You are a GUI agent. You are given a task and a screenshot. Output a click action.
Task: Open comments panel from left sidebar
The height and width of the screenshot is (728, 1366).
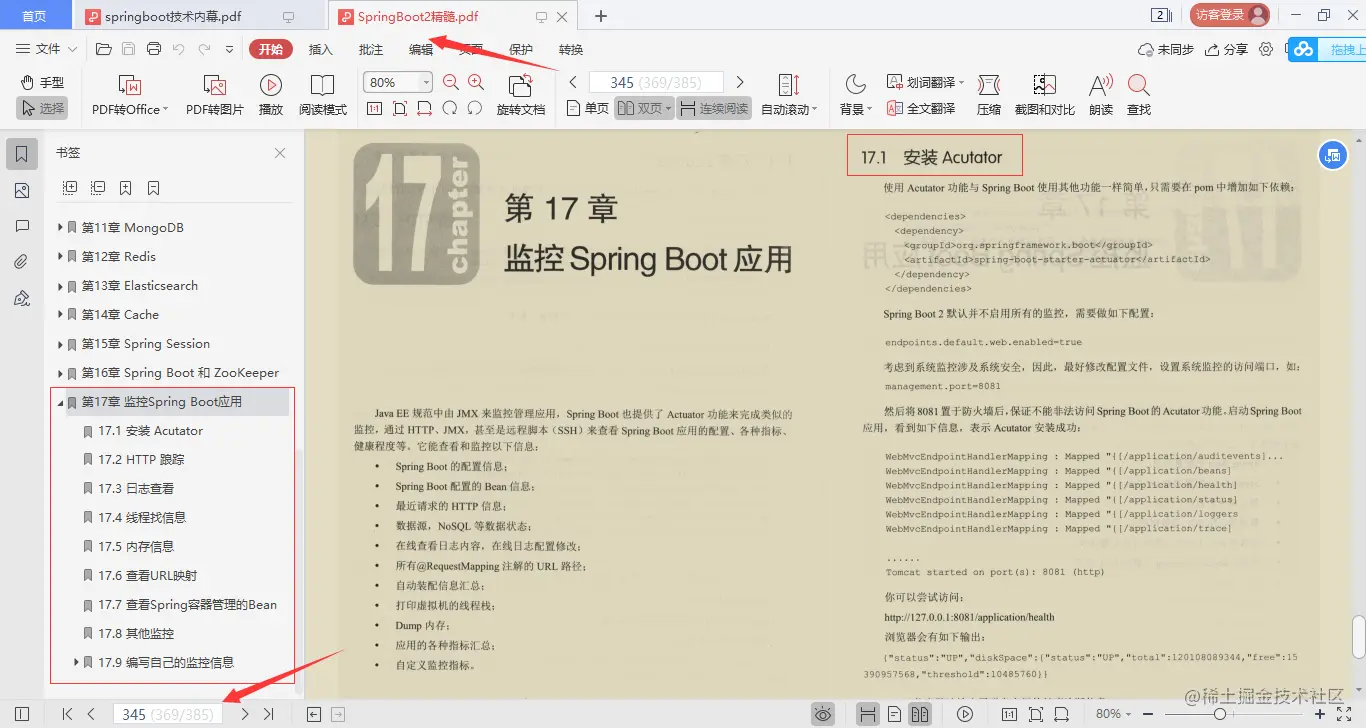[x=22, y=227]
